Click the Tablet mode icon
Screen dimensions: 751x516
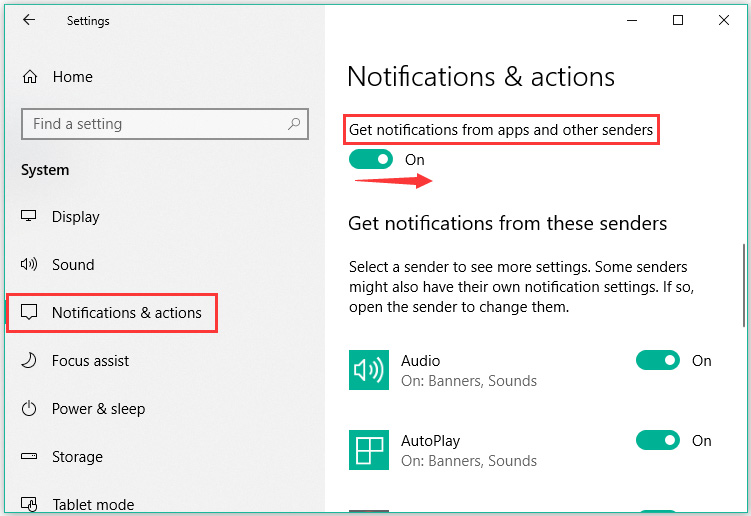coord(29,504)
